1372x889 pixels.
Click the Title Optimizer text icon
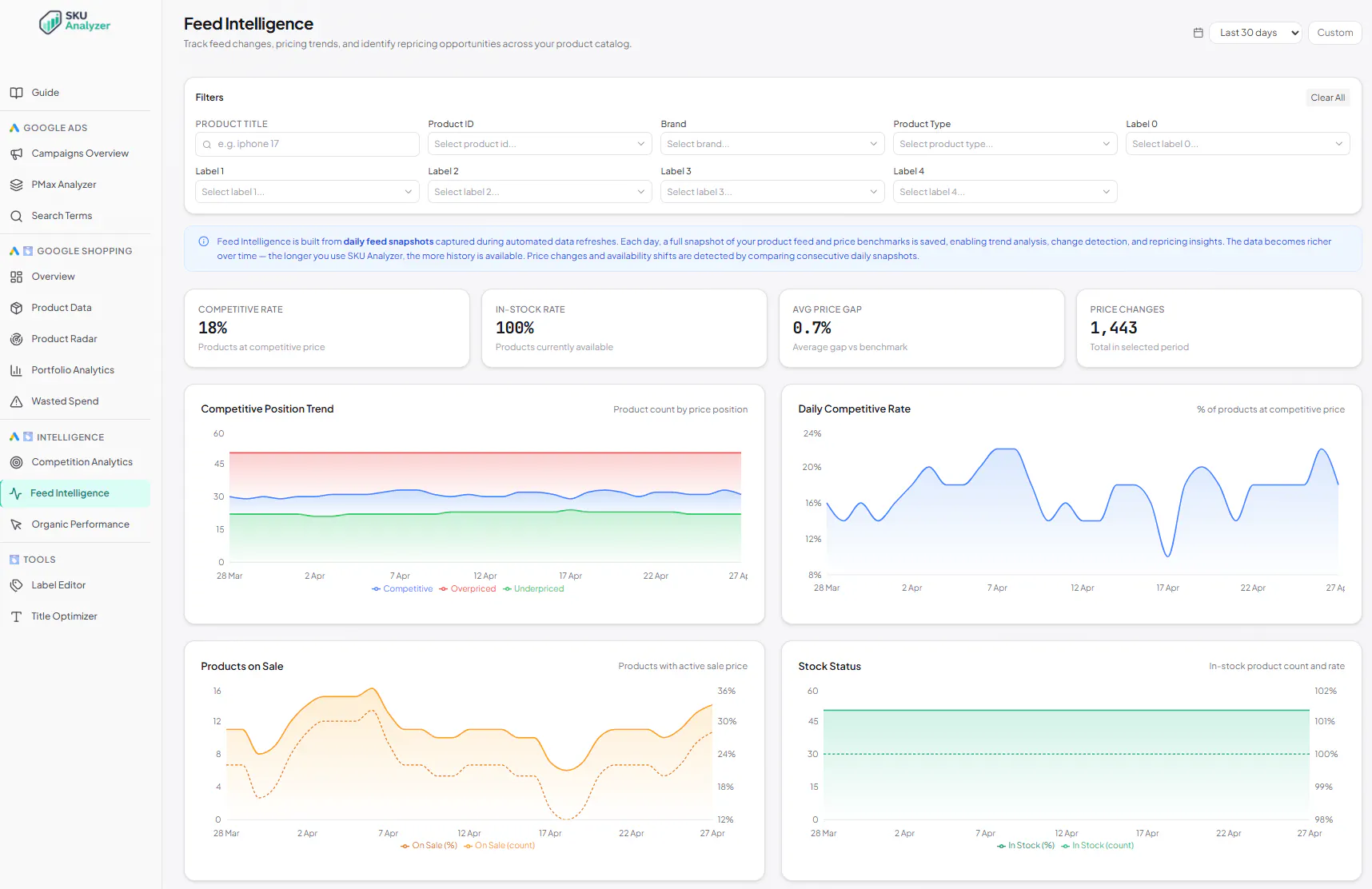pyautogui.click(x=16, y=616)
